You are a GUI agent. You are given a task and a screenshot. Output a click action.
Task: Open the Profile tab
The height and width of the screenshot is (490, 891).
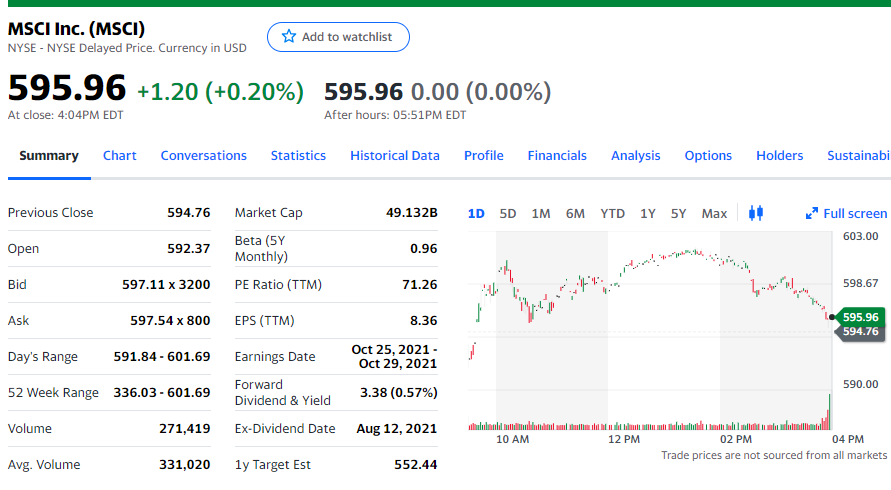pos(484,155)
